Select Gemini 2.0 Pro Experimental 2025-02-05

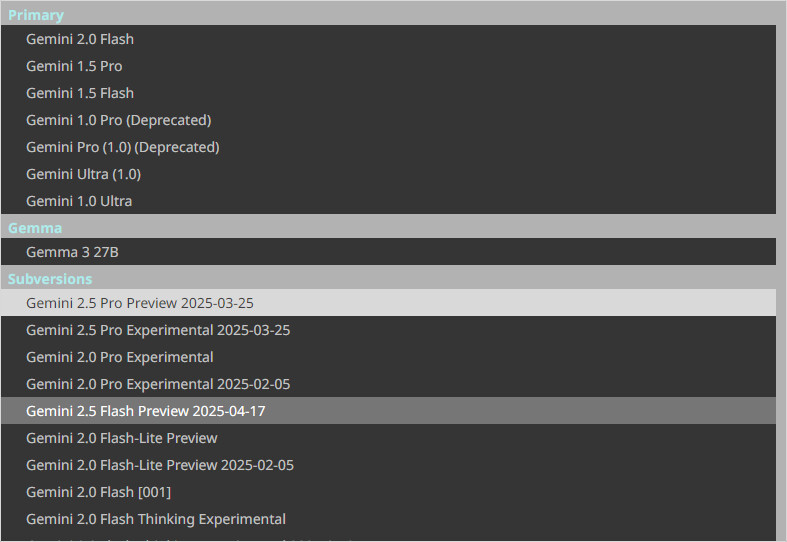(x=158, y=384)
